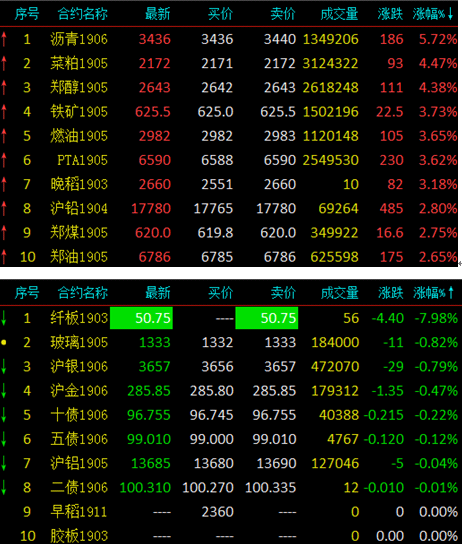This screenshot has width=462, height=544.
Task: Click the 买价 header in bottom table
Action: point(221,293)
